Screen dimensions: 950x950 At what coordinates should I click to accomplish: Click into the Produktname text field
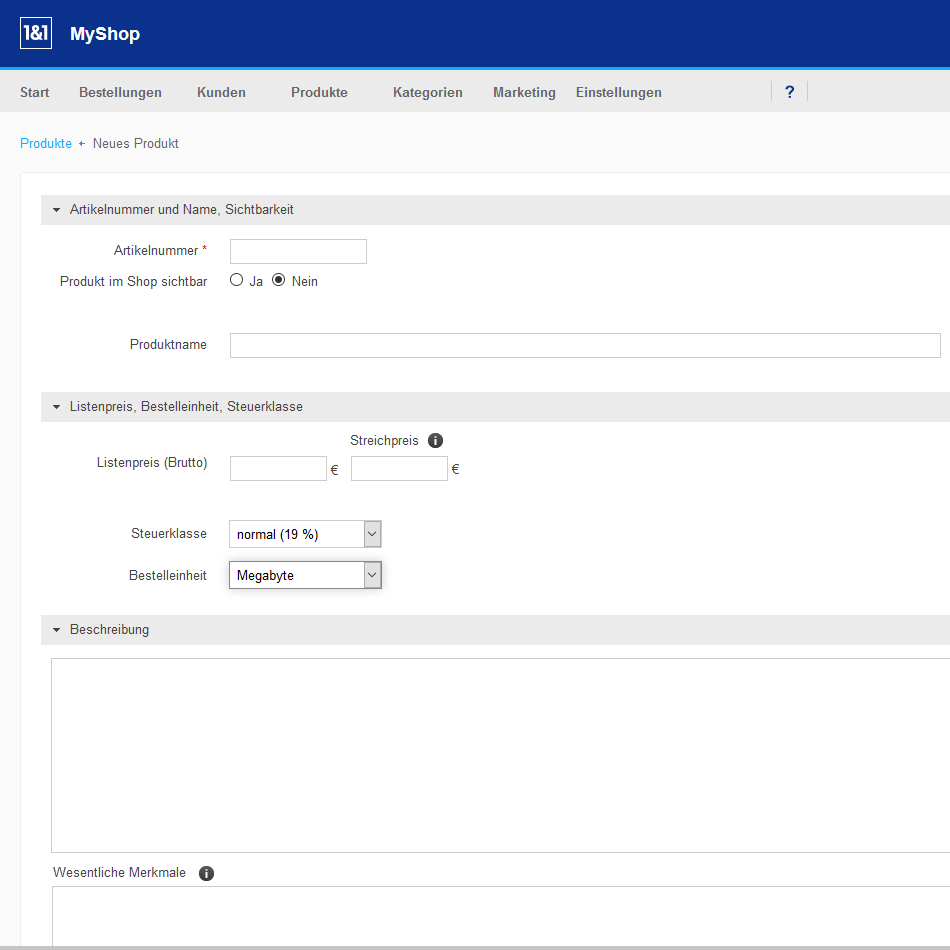585,345
